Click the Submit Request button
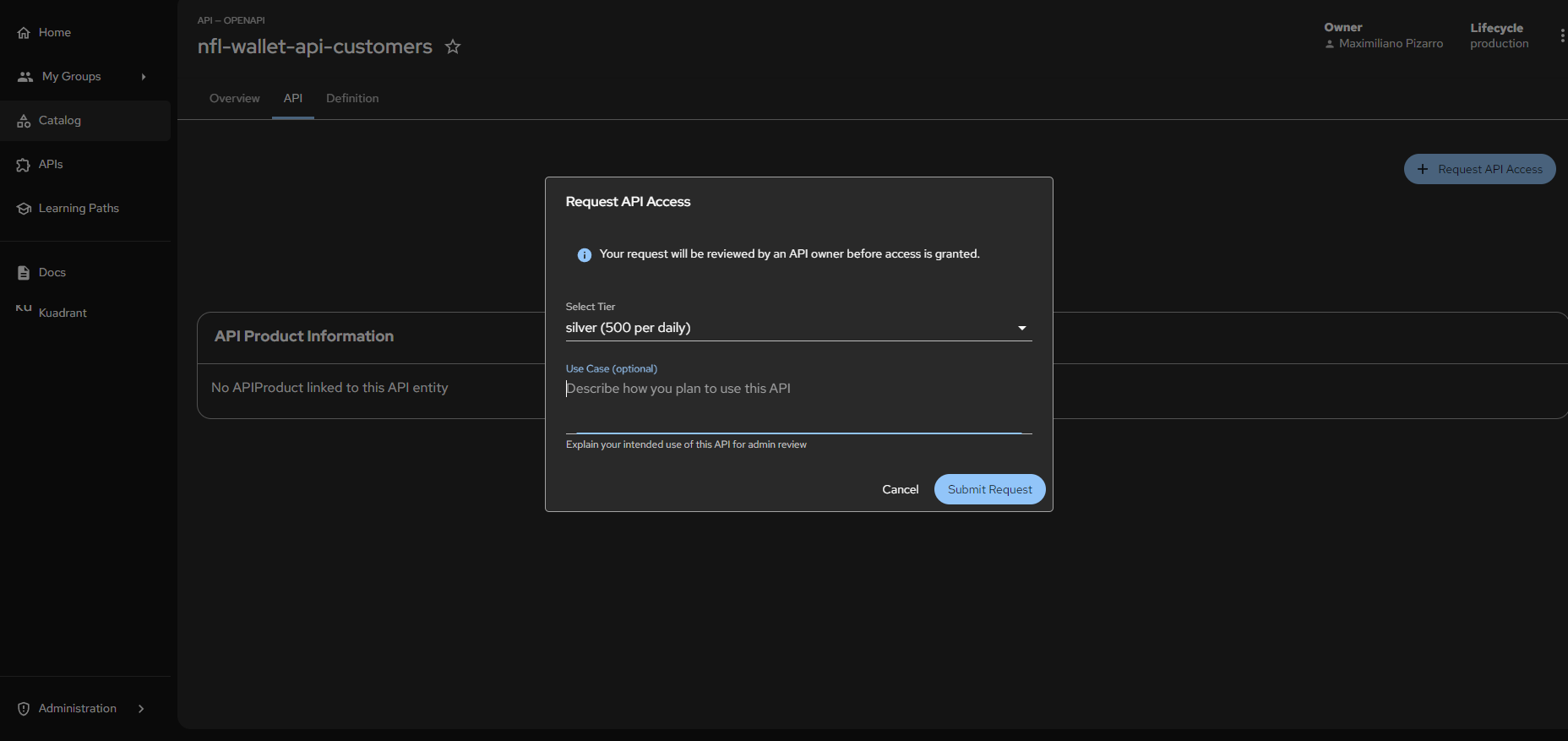 989,489
